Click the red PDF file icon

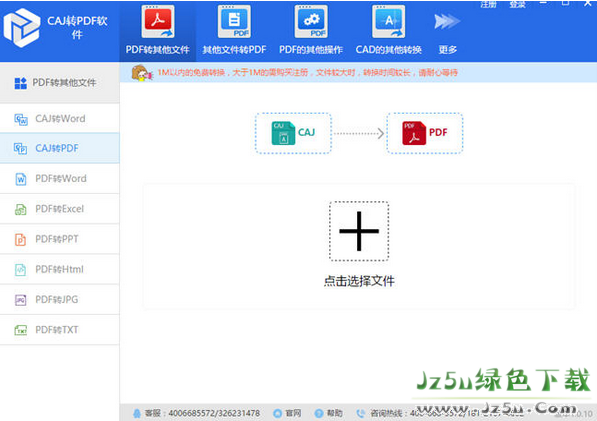[414, 133]
